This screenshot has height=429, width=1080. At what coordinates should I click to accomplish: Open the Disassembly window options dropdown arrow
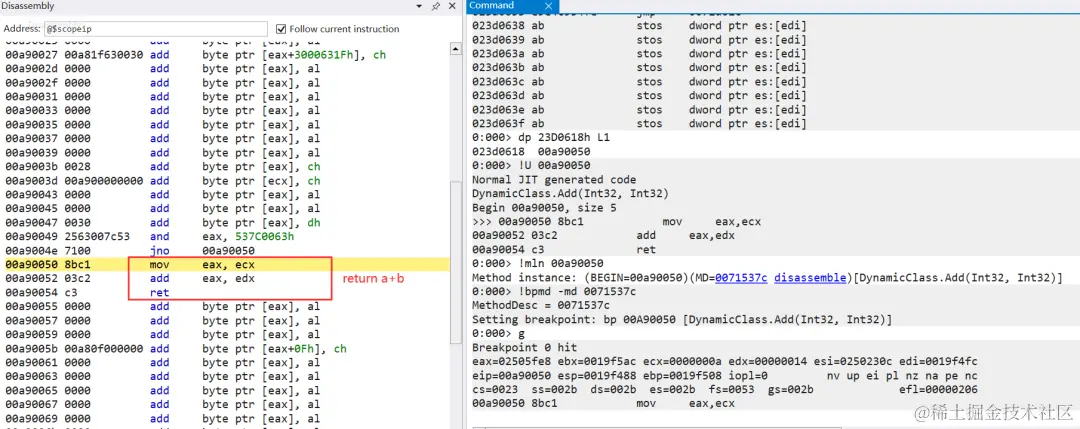click(420, 6)
